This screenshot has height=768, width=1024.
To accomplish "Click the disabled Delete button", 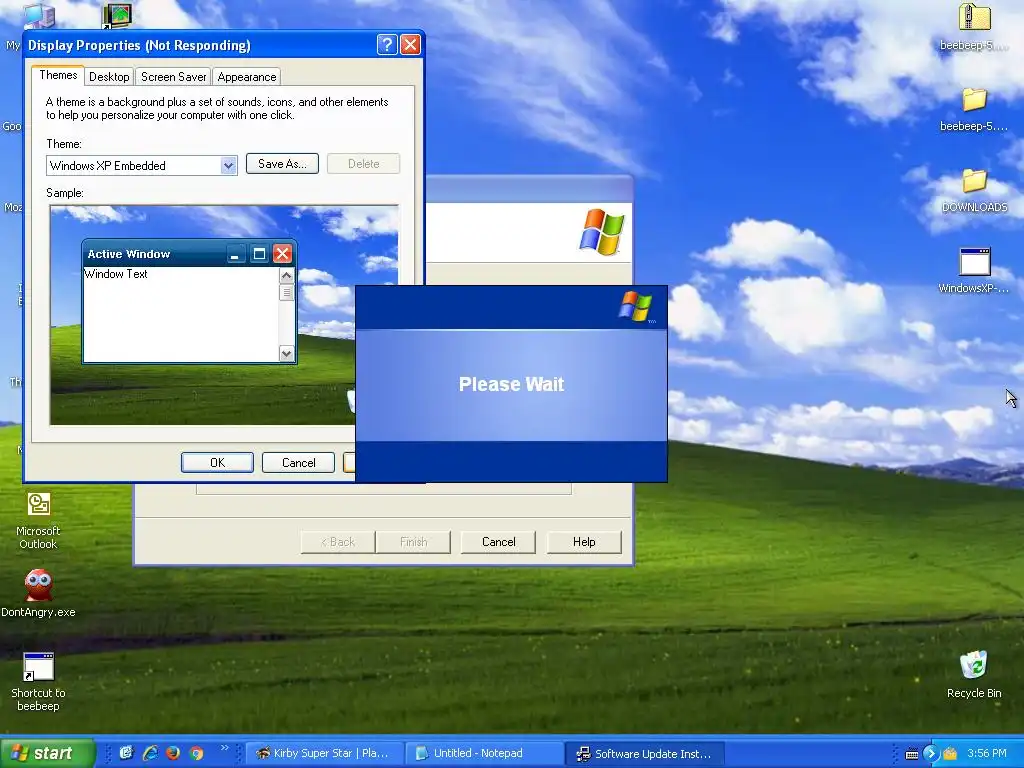I will 363,163.
